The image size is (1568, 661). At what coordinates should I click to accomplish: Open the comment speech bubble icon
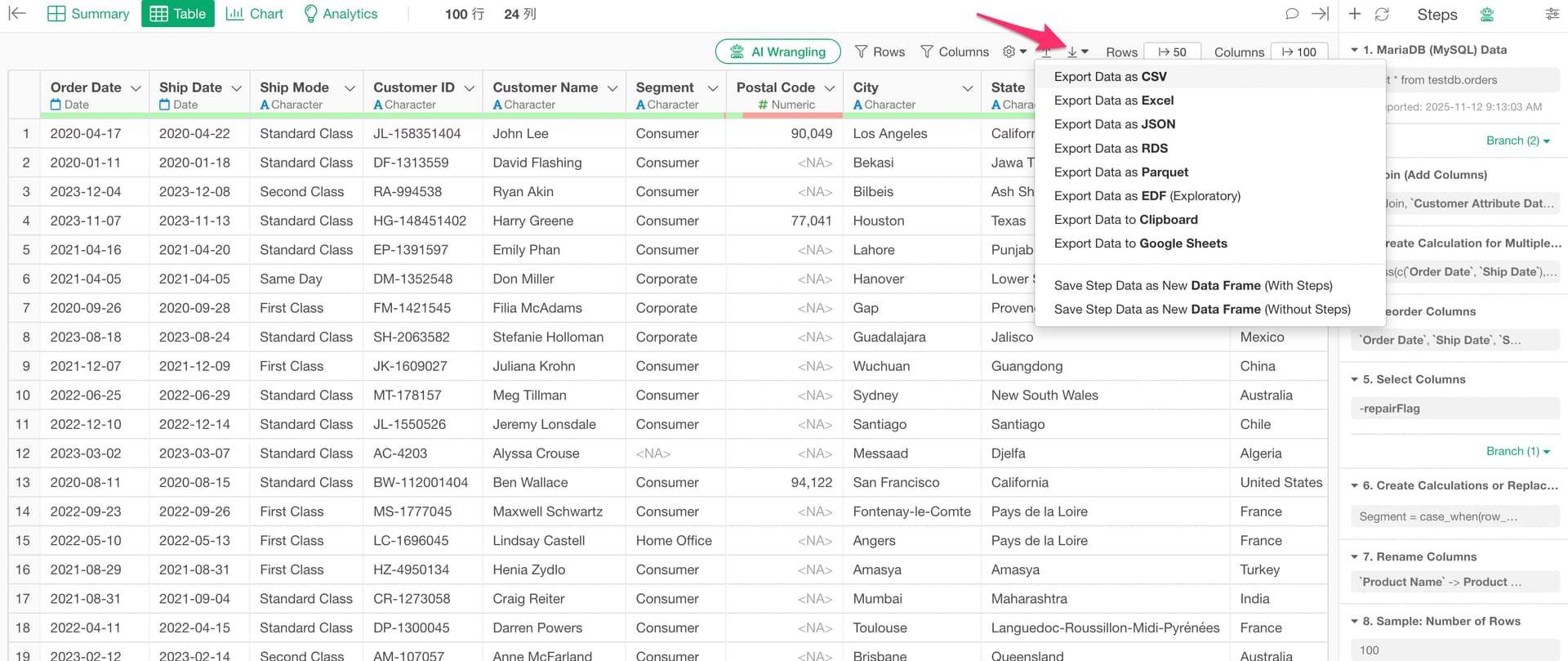pos(1292,14)
